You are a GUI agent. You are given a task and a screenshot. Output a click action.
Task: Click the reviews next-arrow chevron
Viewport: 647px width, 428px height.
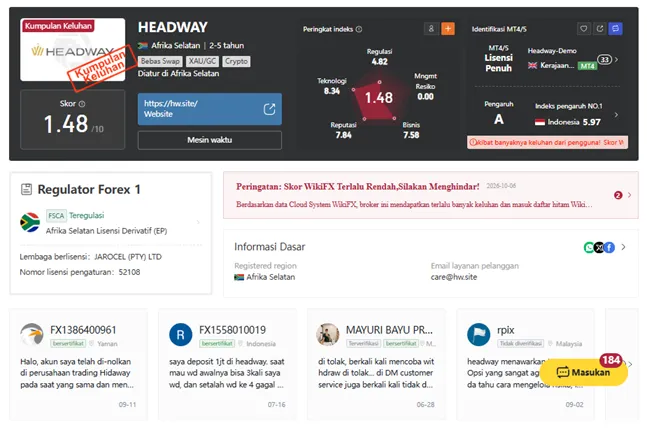(x=630, y=364)
